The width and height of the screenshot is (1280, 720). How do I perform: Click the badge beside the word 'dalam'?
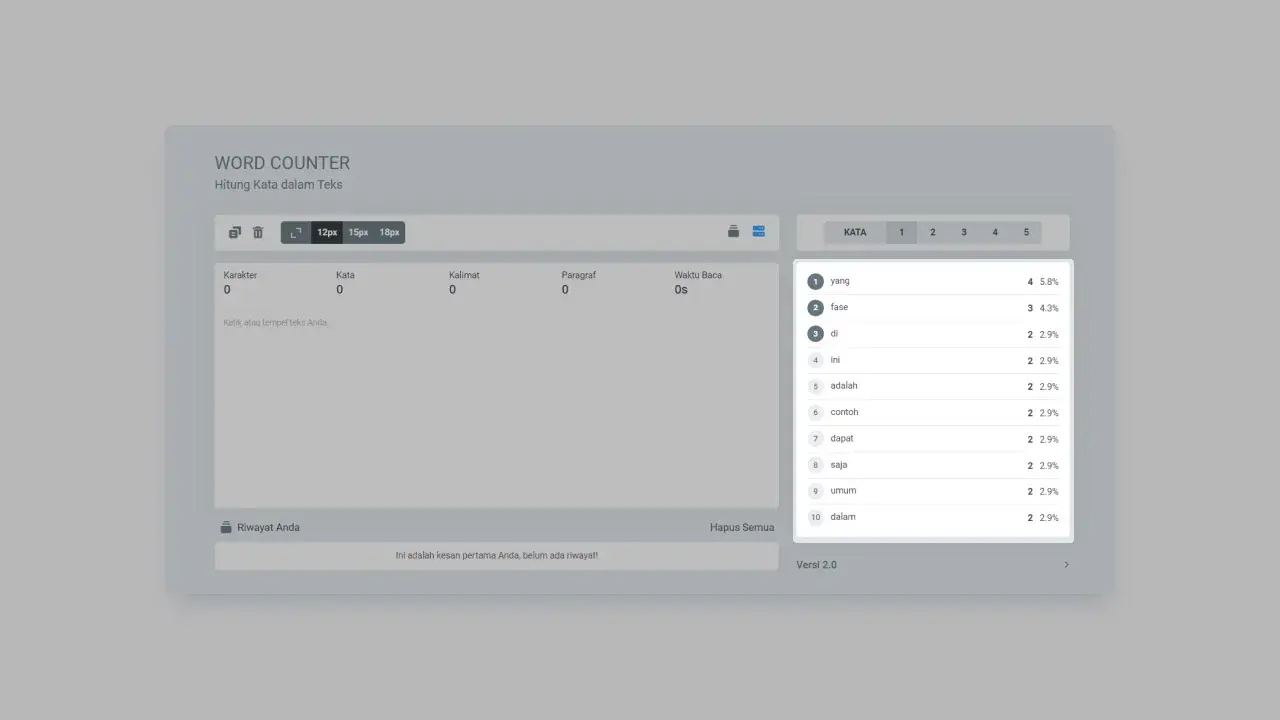coord(815,517)
